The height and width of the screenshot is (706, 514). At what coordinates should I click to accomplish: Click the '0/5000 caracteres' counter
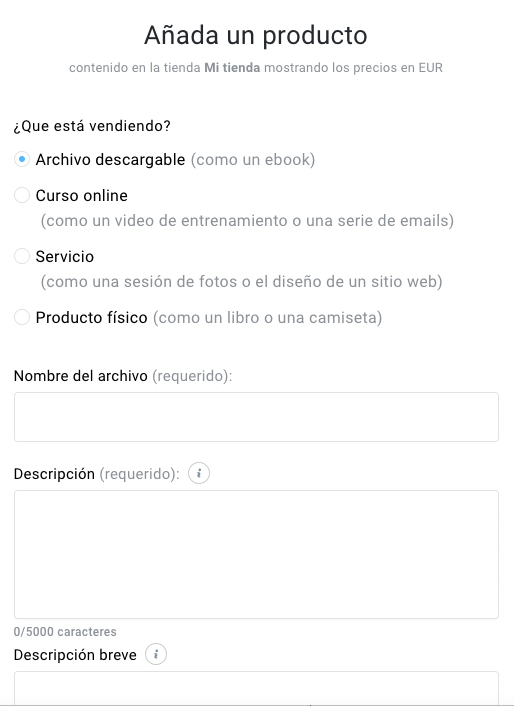point(65,632)
